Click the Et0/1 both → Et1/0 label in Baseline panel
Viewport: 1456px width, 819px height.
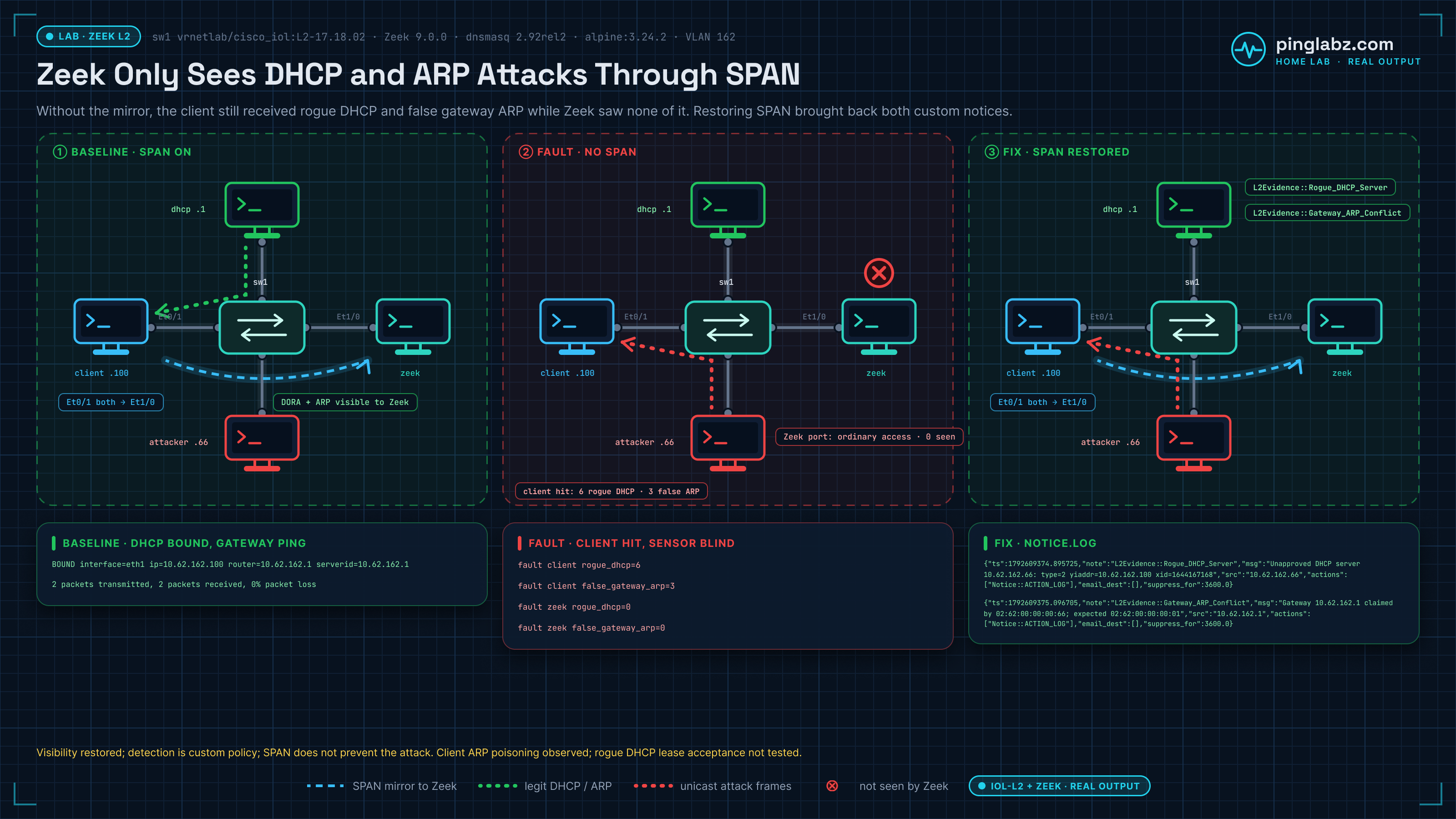pyautogui.click(x=111, y=402)
